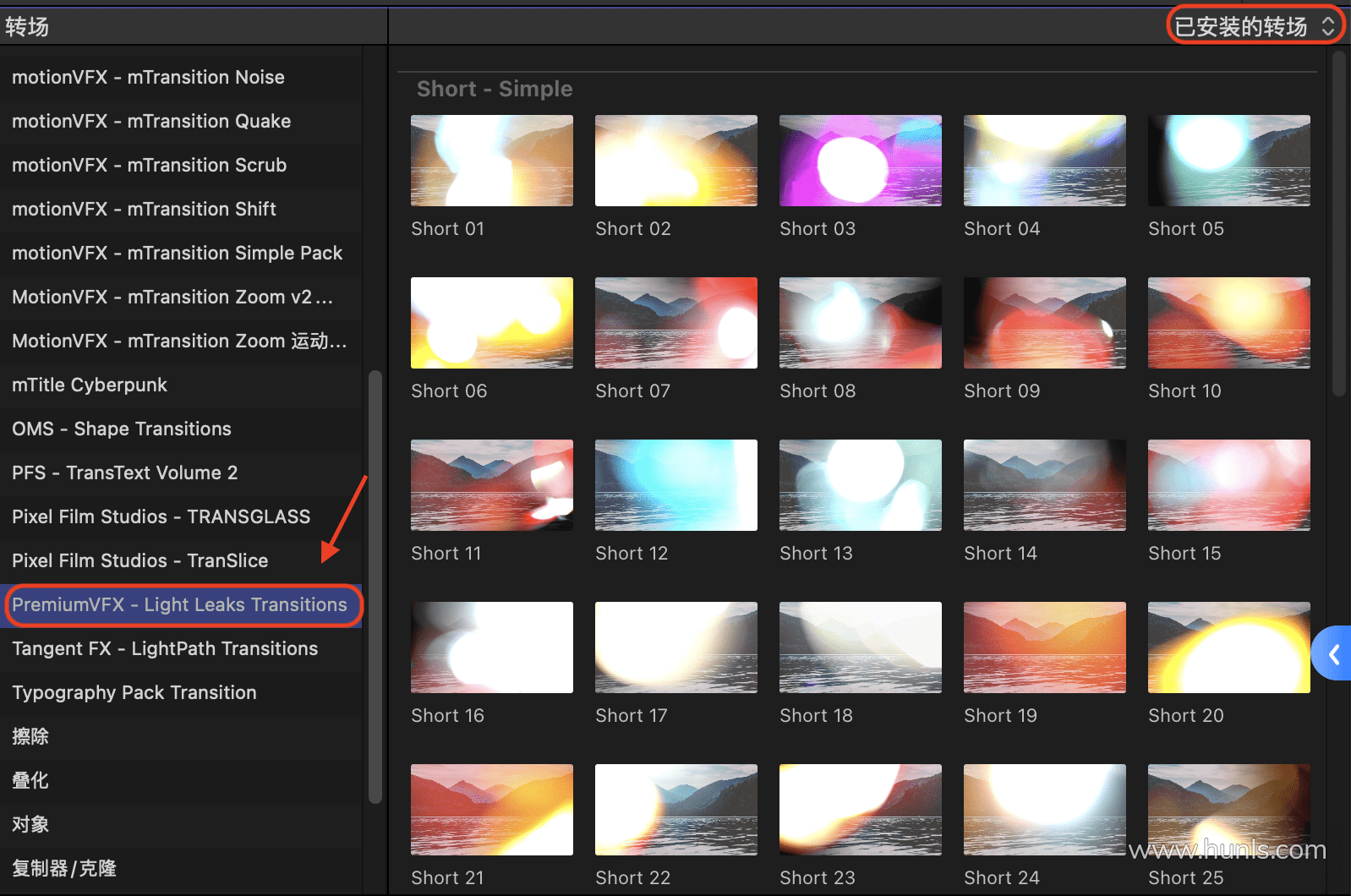Select MotionVFX - mTransition Zoom v2 category
The height and width of the screenshot is (896, 1351).
181,297
